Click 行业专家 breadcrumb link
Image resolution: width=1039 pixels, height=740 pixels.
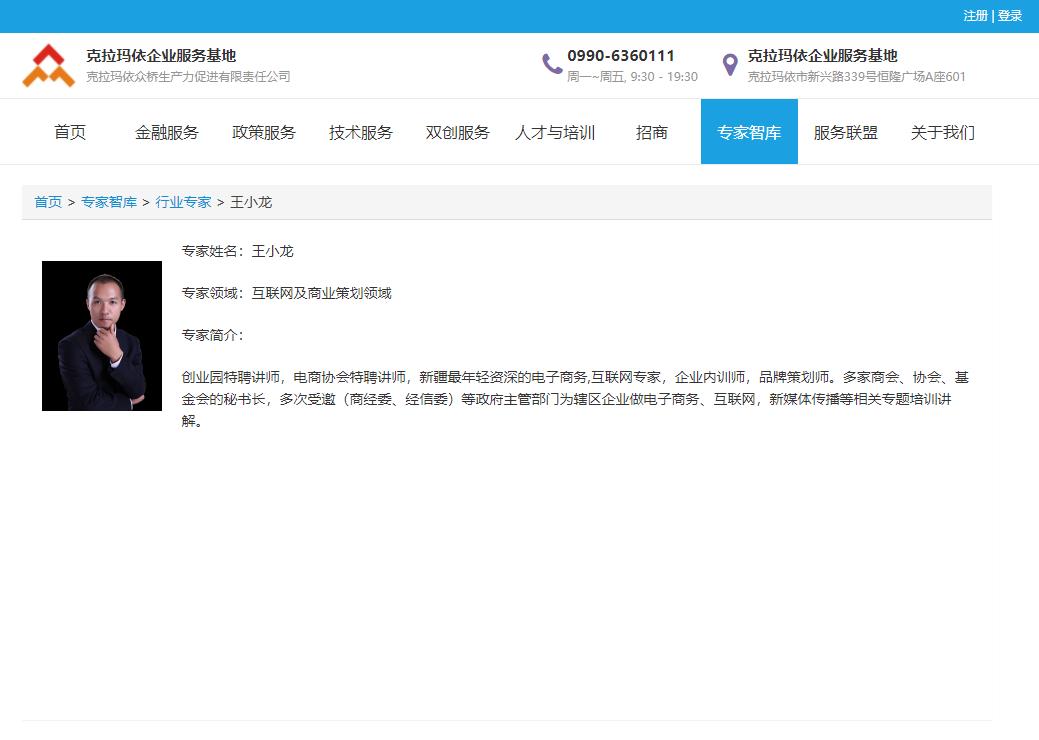(183, 202)
